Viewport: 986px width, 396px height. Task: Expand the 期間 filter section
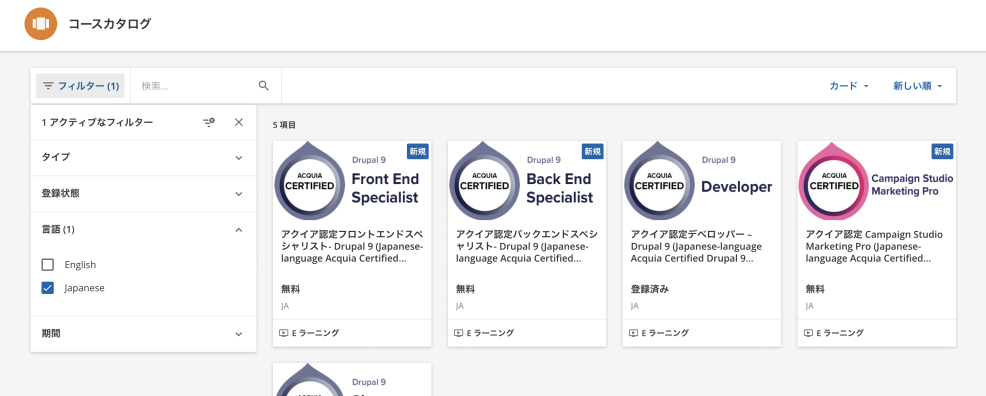tap(143, 334)
